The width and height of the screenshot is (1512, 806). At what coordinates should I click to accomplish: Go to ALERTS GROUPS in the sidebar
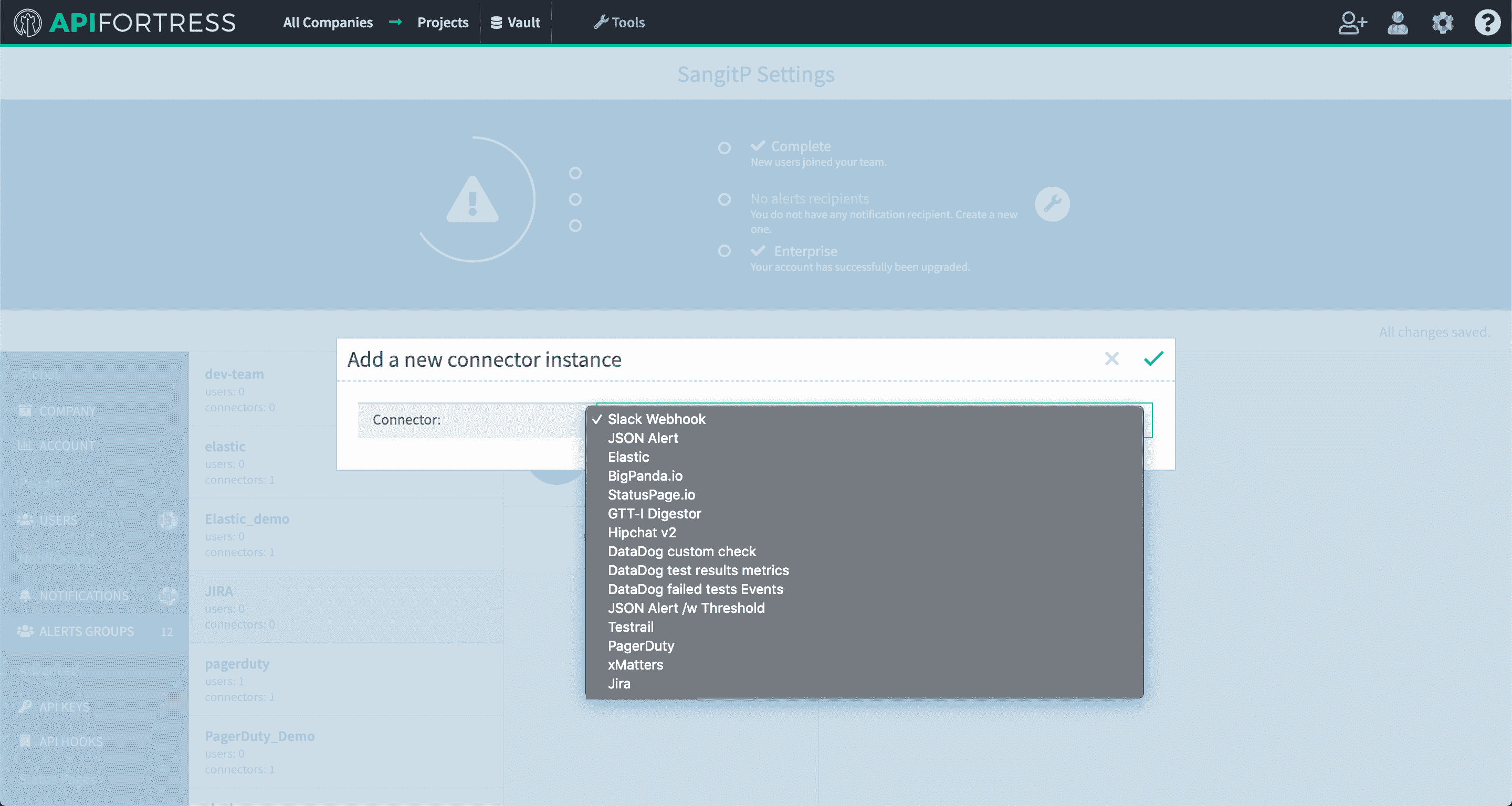click(86, 631)
